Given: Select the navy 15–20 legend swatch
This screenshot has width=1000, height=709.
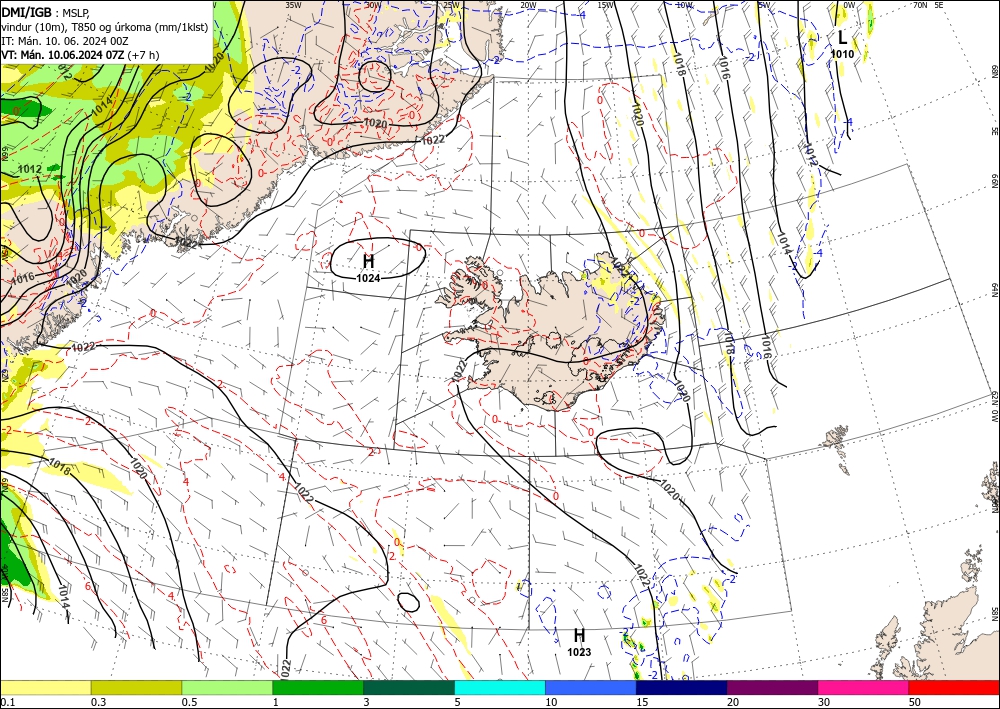Looking at the screenshot, I should pos(681,687).
